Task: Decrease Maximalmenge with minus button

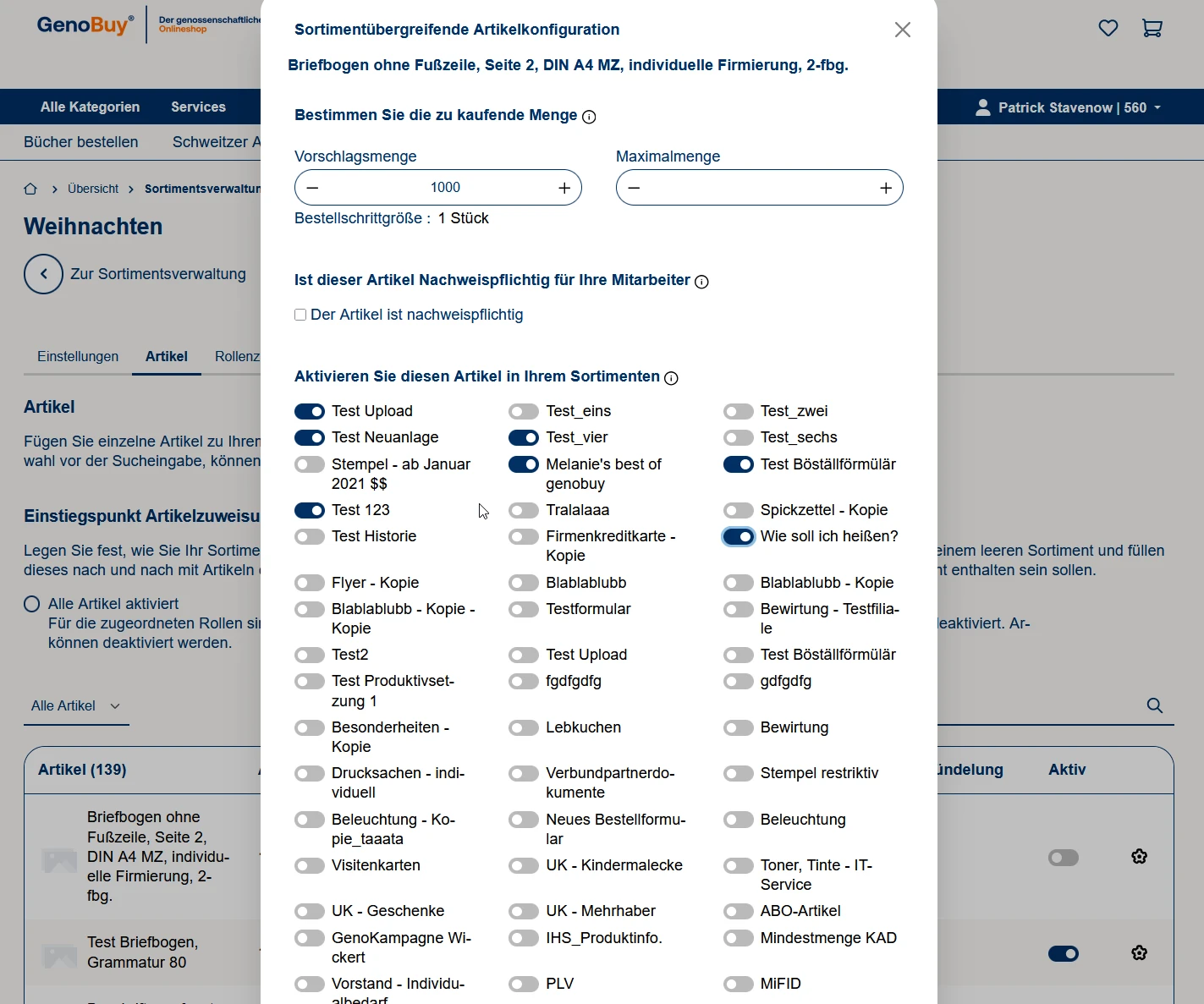Action: [x=635, y=188]
